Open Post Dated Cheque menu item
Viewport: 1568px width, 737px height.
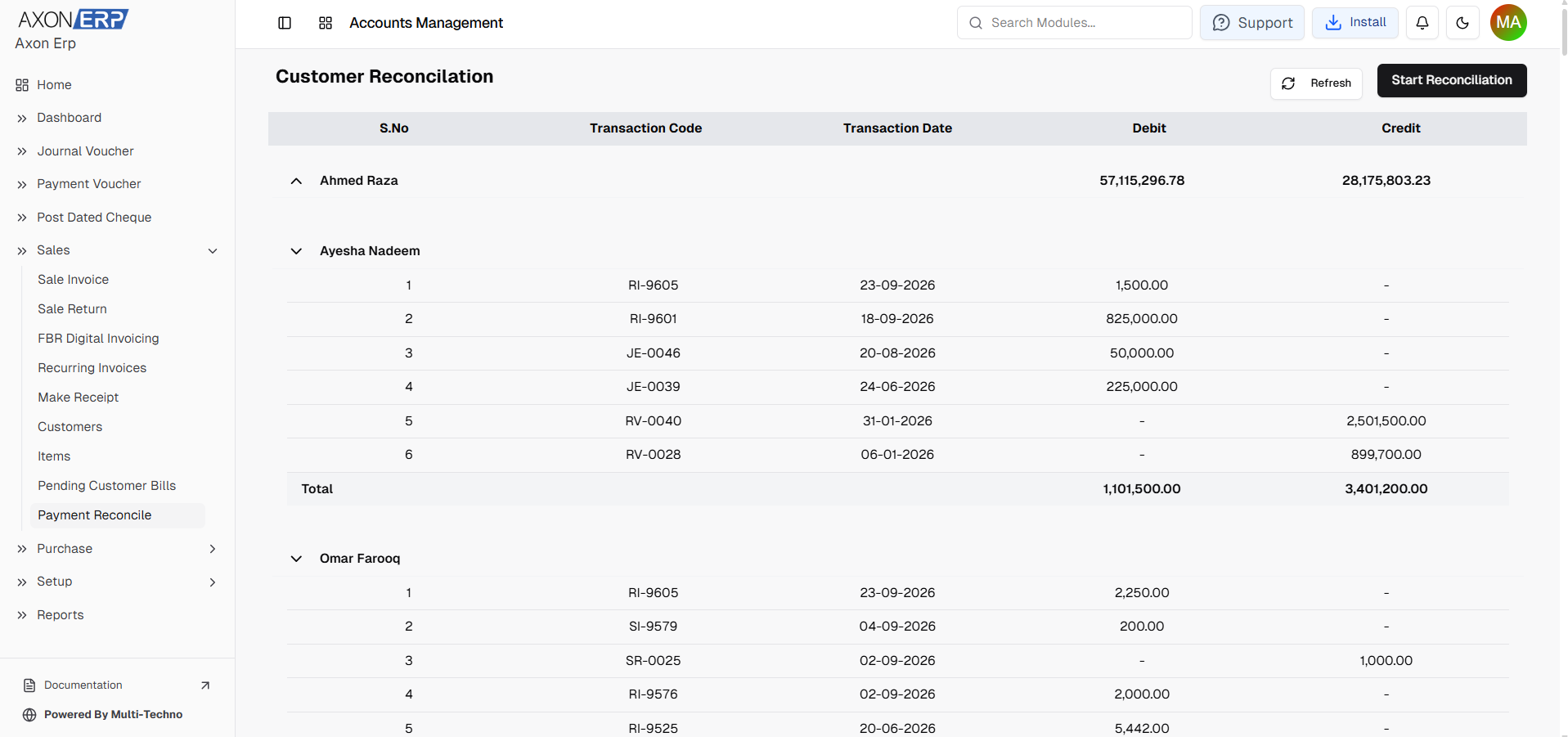pos(94,218)
